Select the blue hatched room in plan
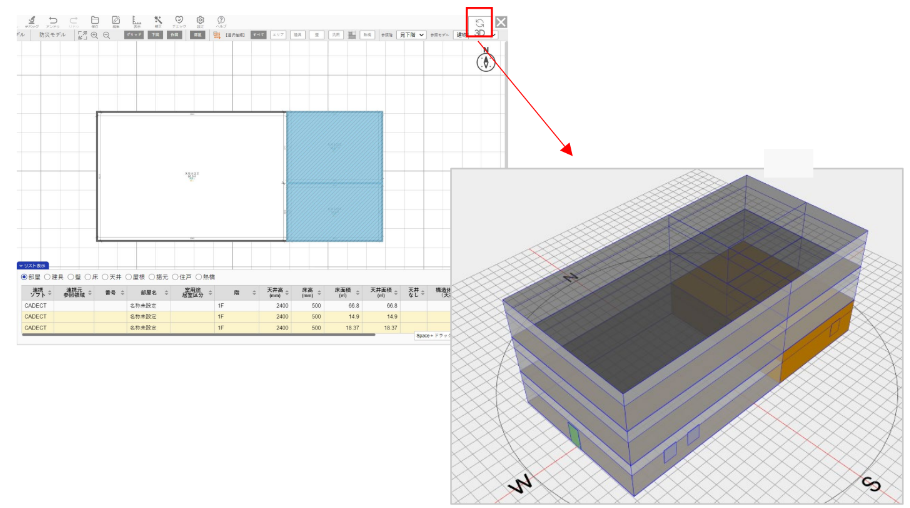Image resolution: width=910 pixels, height=508 pixels. (x=334, y=147)
